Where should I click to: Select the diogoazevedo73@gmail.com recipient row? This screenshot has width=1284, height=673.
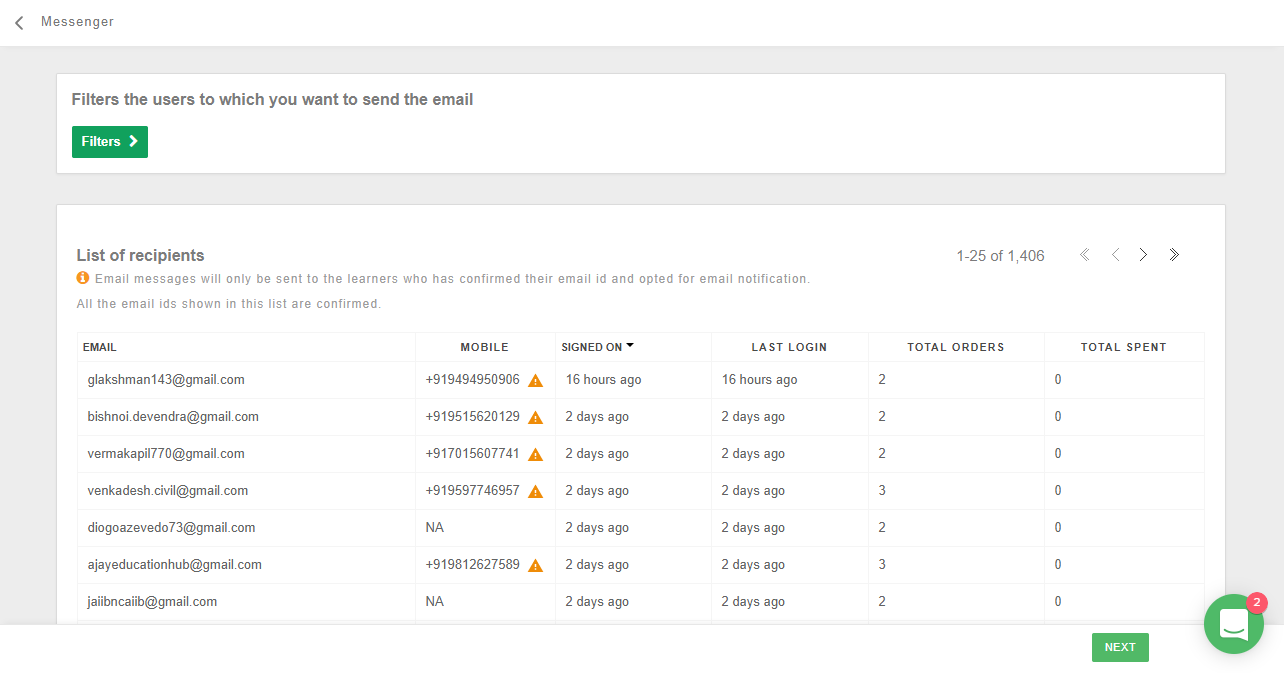641,528
